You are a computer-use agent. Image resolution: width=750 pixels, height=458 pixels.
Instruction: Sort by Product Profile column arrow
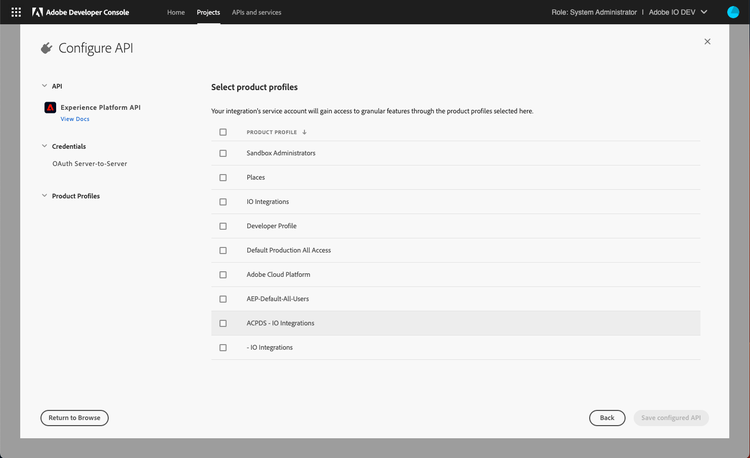[x=304, y=132]
